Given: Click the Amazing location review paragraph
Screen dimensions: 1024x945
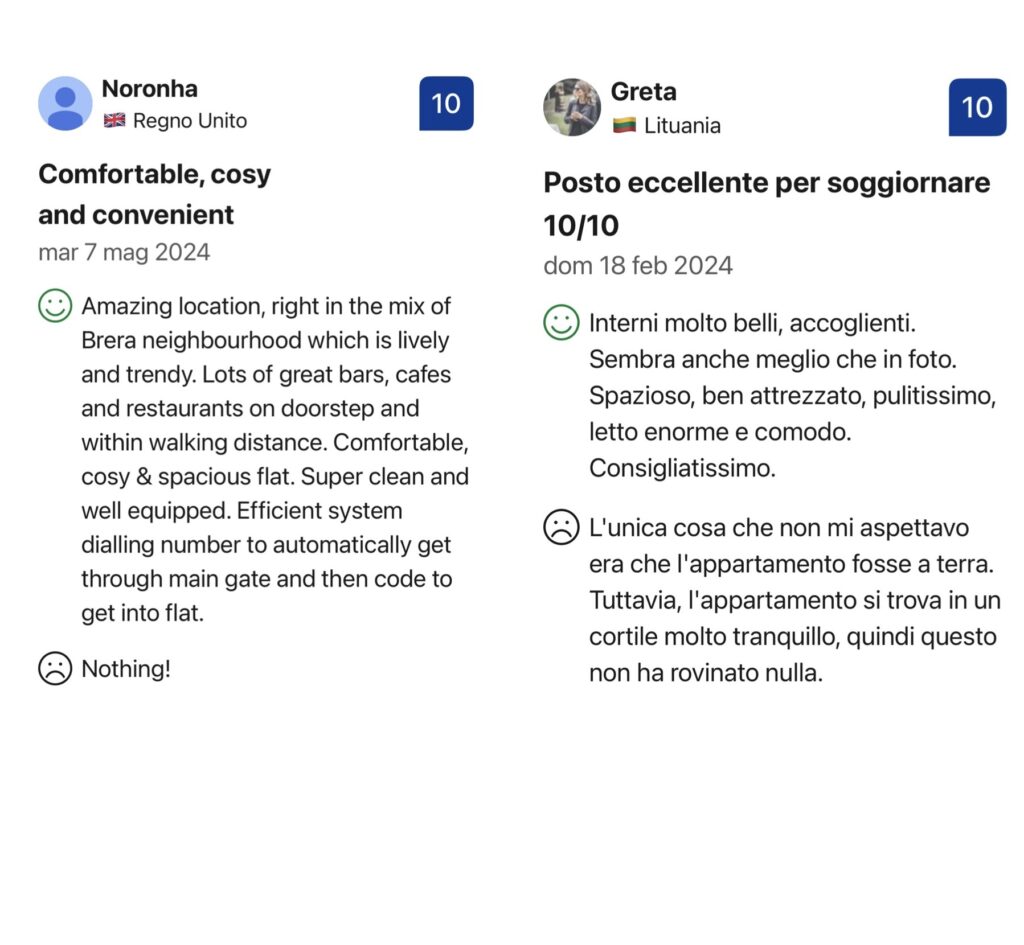Looking at the screenshot, I should click(275, 459).
